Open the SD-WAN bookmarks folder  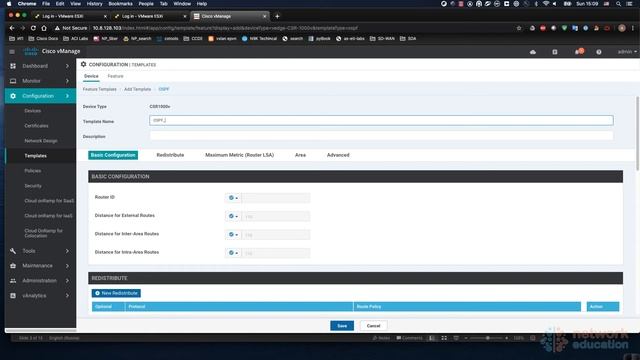[382, 39]
